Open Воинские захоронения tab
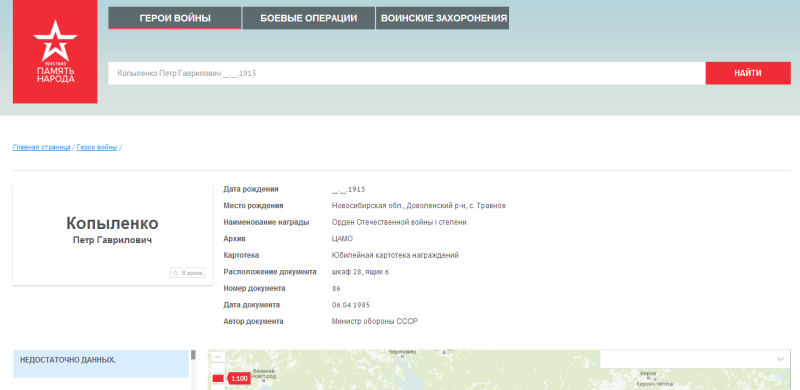The height and width of the screenshot is (390, 800). click(x=442, y=18)
